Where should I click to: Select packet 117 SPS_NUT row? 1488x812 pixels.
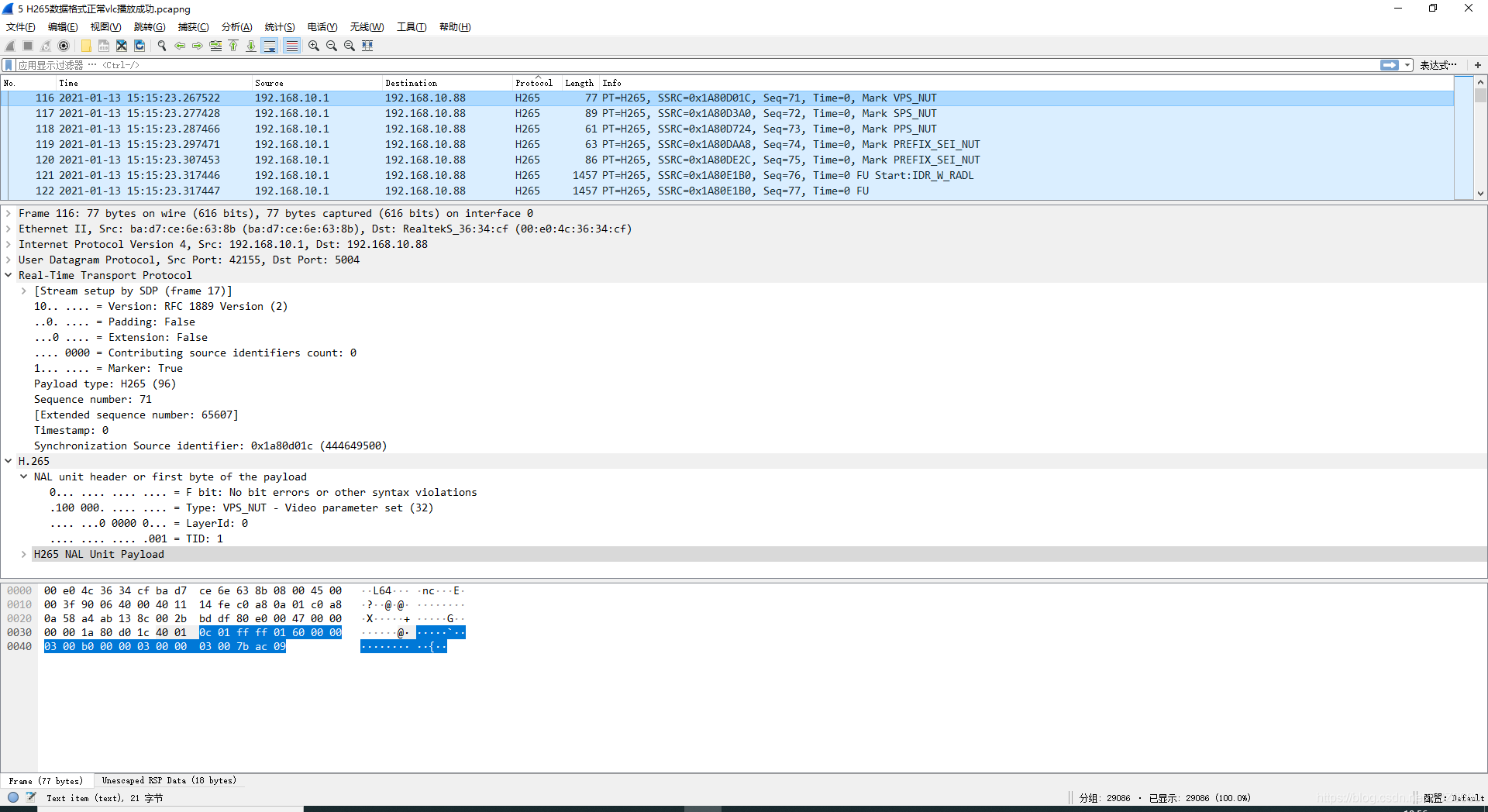click(x=727, y=114)
